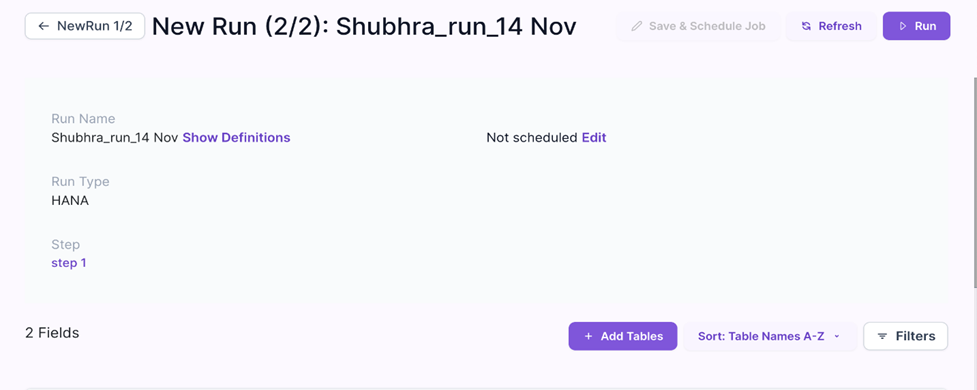The height and width of the screenshot is (390, 977).
Task: Open the step 1 link
Action: point(69,263)
